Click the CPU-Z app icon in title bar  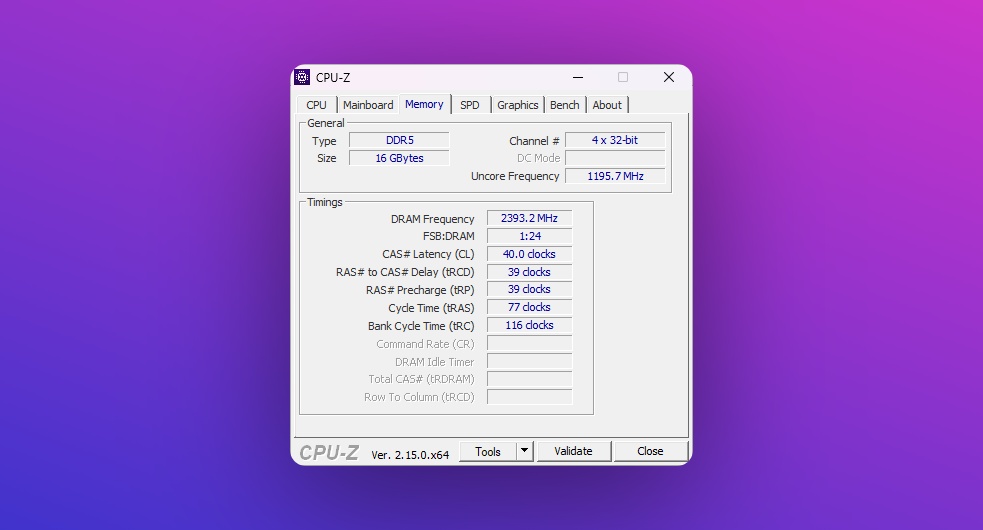pos(302,78)
